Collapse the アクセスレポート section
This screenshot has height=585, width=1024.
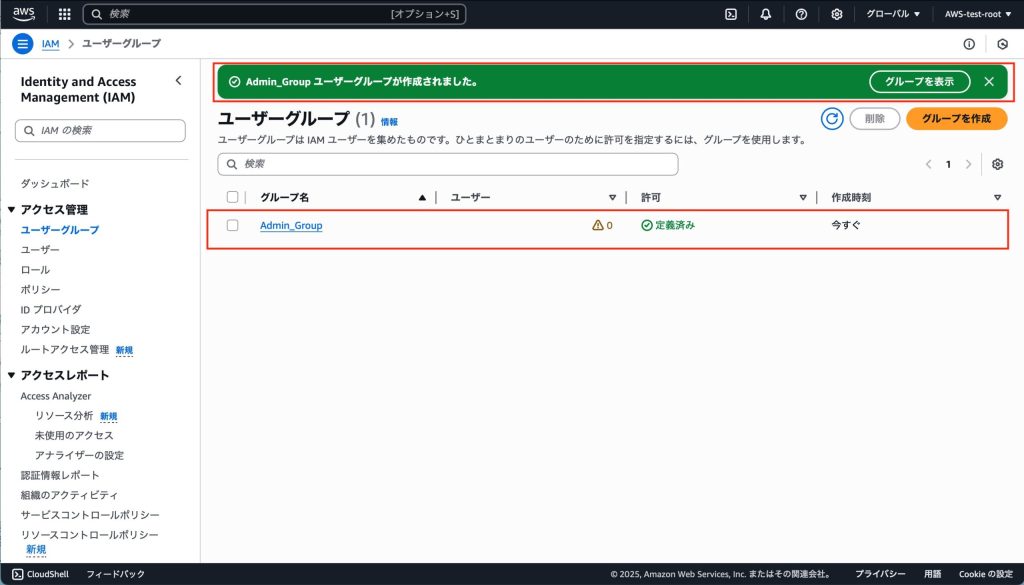[11, 375]
